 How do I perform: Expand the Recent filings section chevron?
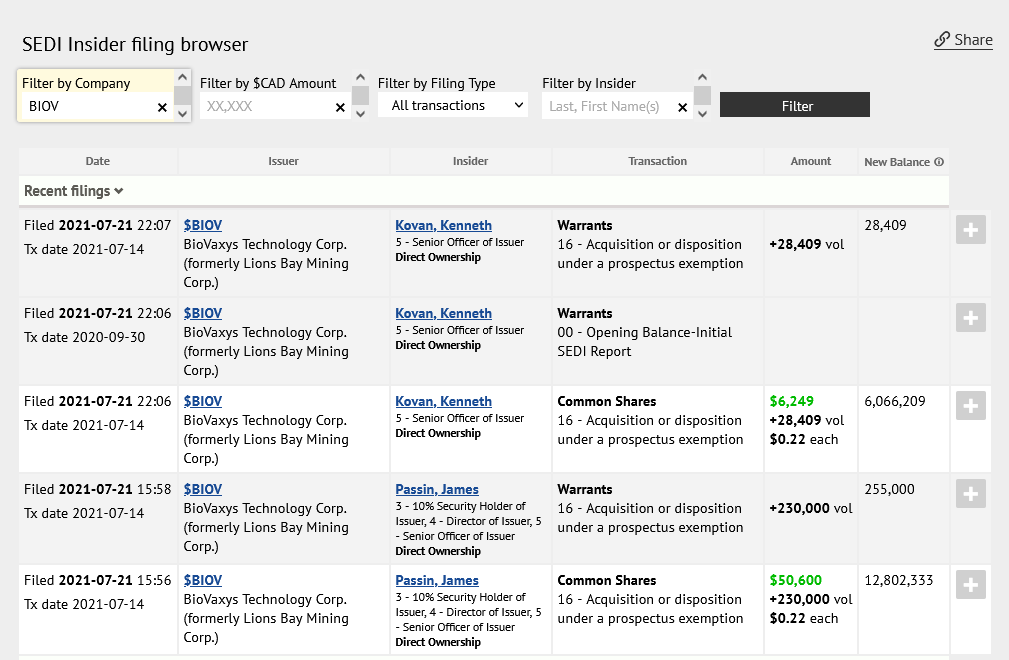point(119,191)
